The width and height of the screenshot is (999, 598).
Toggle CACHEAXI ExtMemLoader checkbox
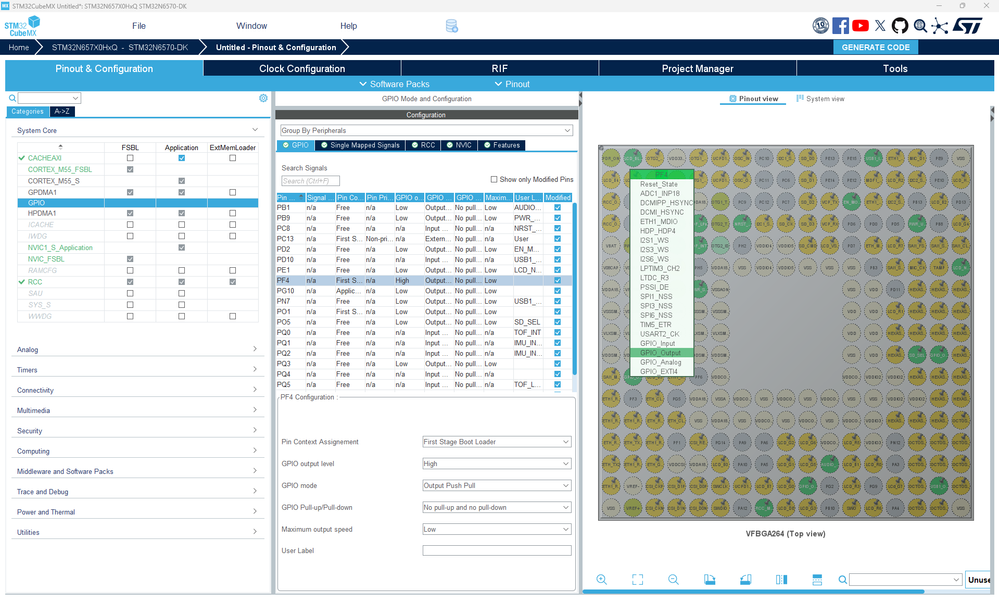233,158
